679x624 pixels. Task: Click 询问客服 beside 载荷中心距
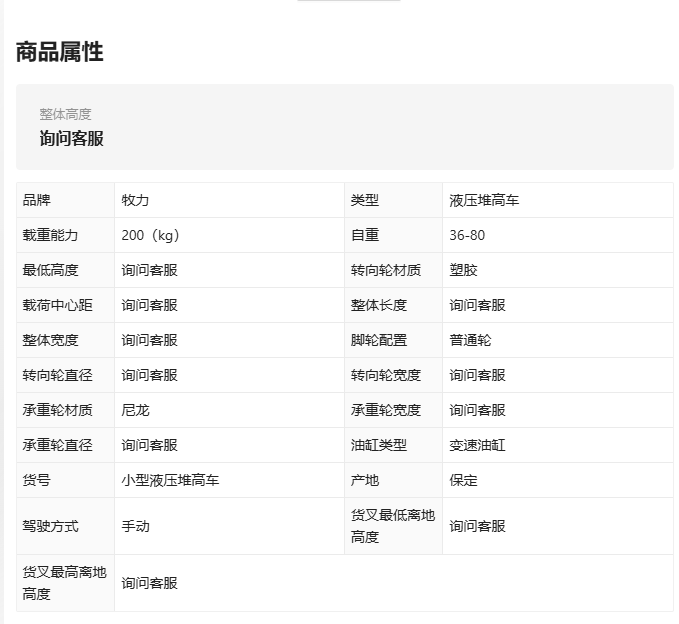pos(149,305)
